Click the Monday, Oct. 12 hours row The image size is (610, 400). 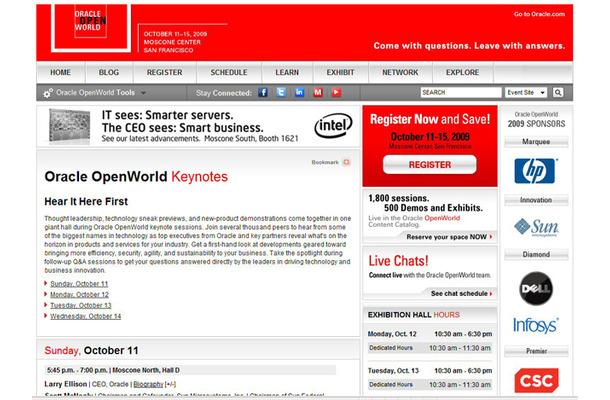pos(430,334)
